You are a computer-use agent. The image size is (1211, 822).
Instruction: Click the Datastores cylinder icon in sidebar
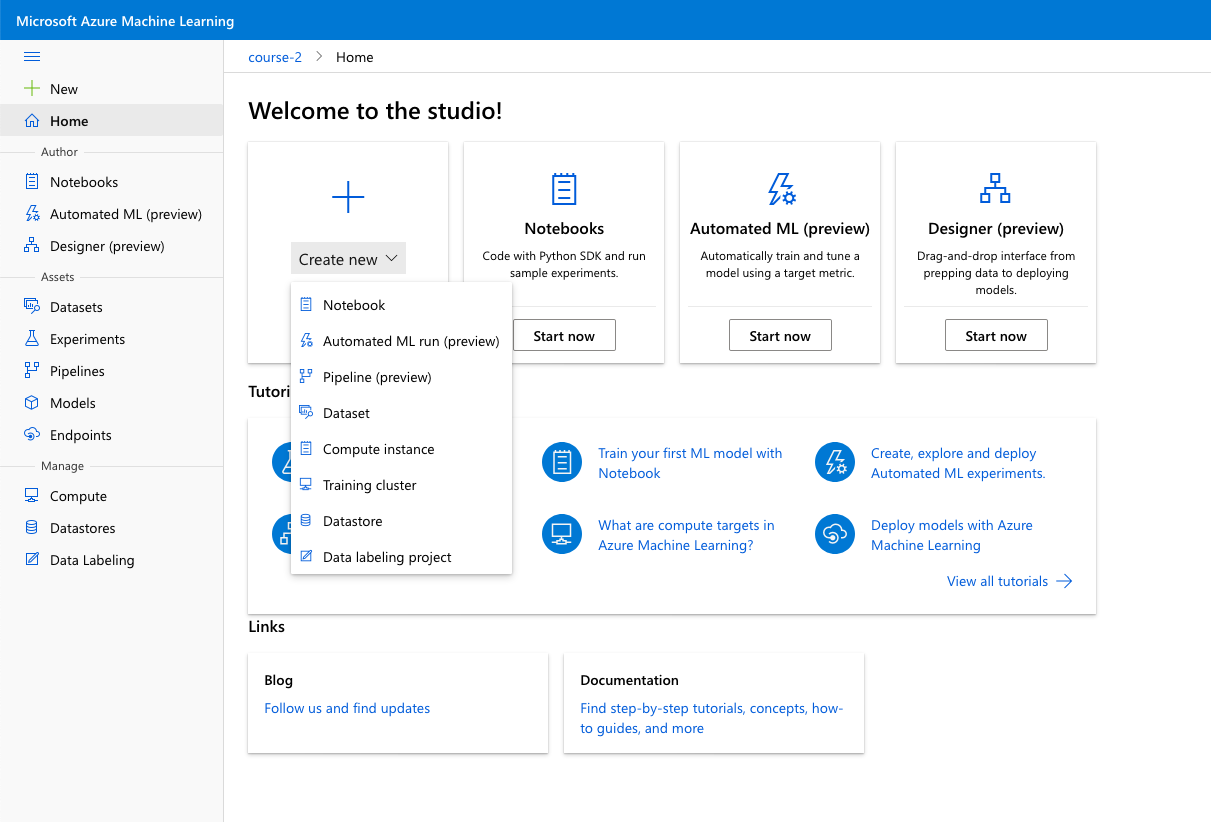[32, 528]
